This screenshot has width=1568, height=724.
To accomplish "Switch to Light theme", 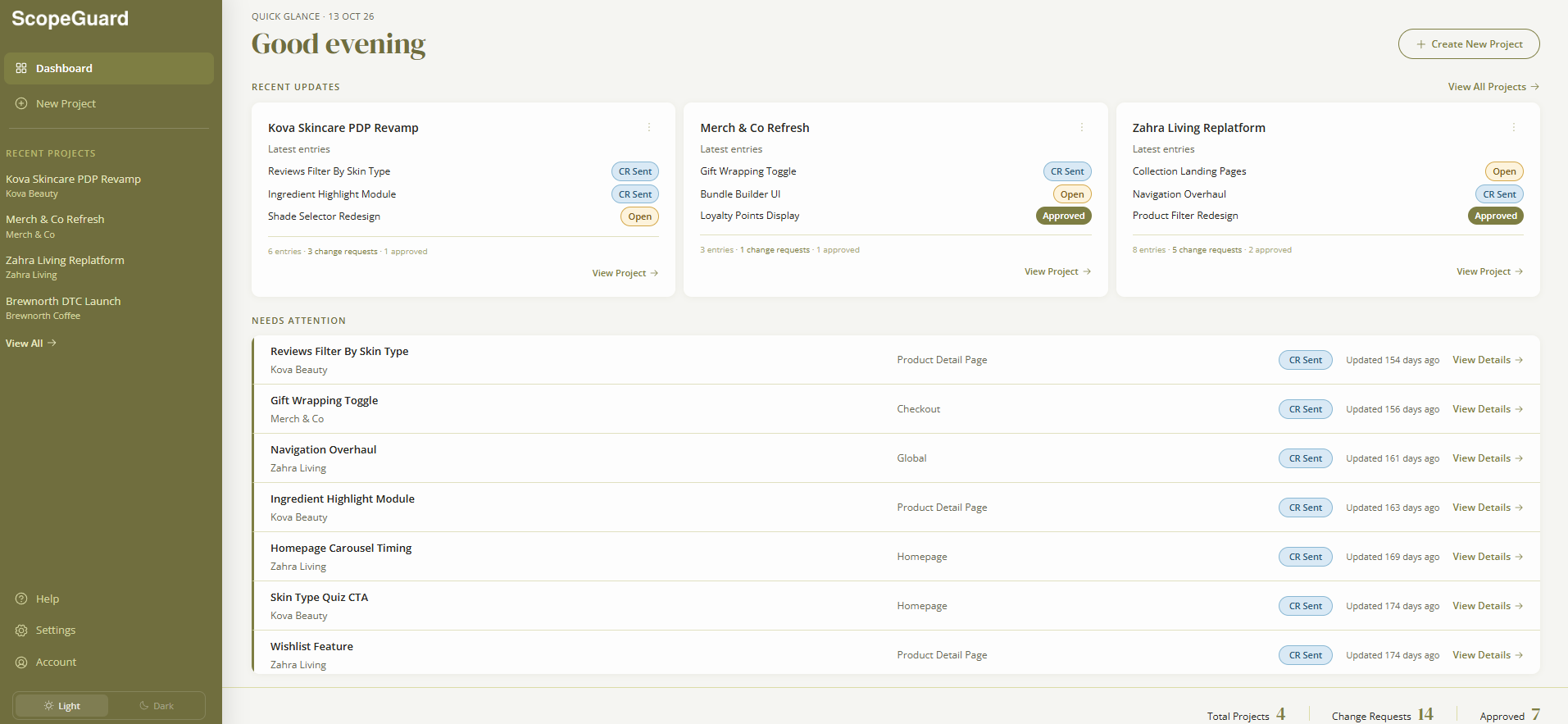I will 62,706.
